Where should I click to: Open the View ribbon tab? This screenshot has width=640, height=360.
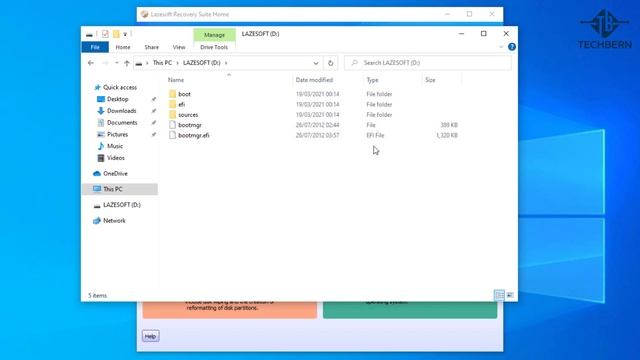tap(179, 47)
